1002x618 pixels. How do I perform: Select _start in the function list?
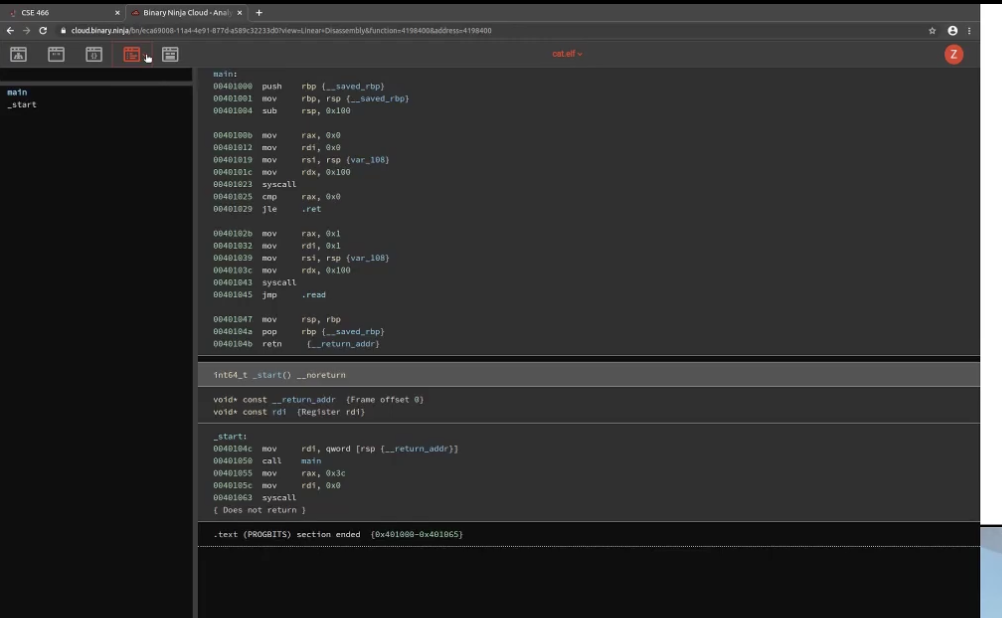click(21, 104)
